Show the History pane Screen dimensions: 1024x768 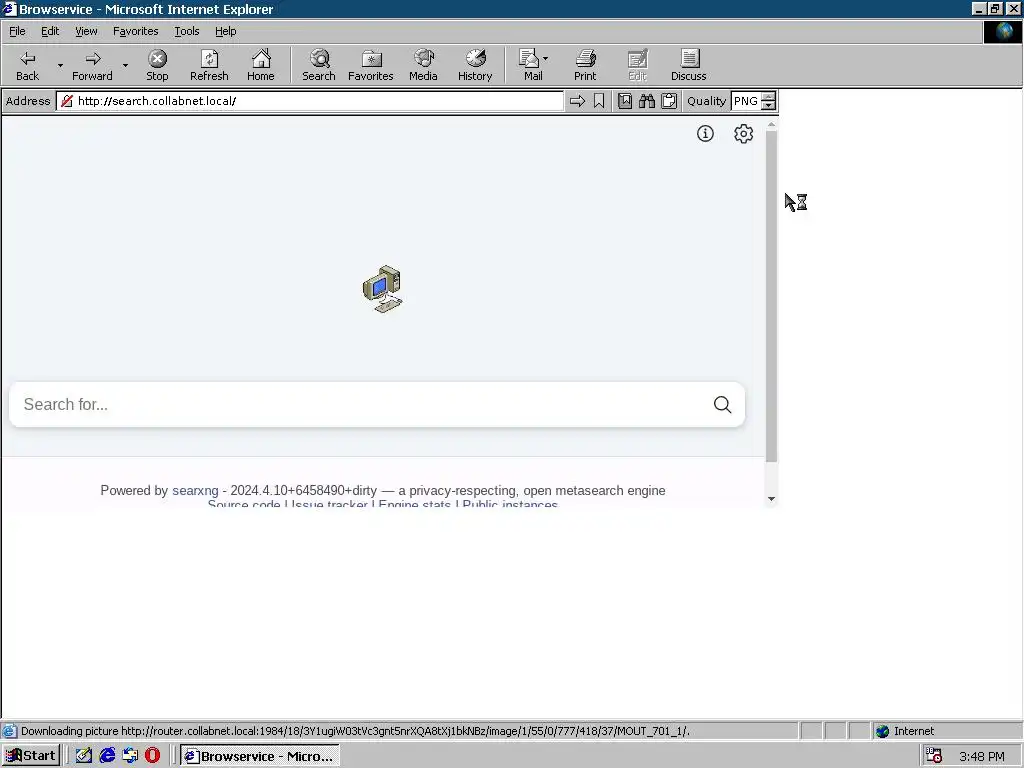coord(475,65)
